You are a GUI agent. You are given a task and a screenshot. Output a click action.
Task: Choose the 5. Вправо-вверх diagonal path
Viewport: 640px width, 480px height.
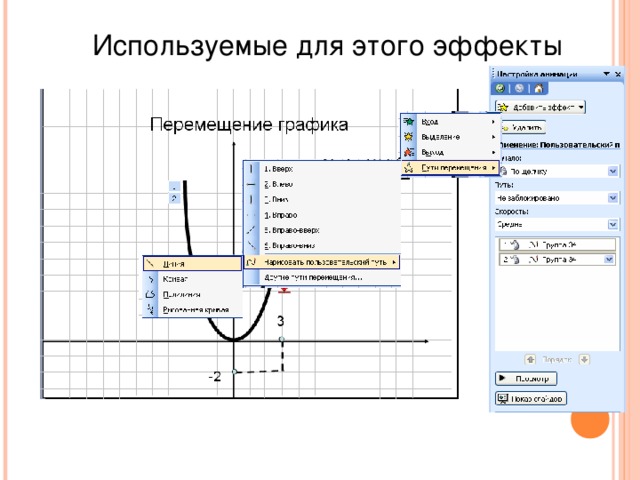coord(322,230)
